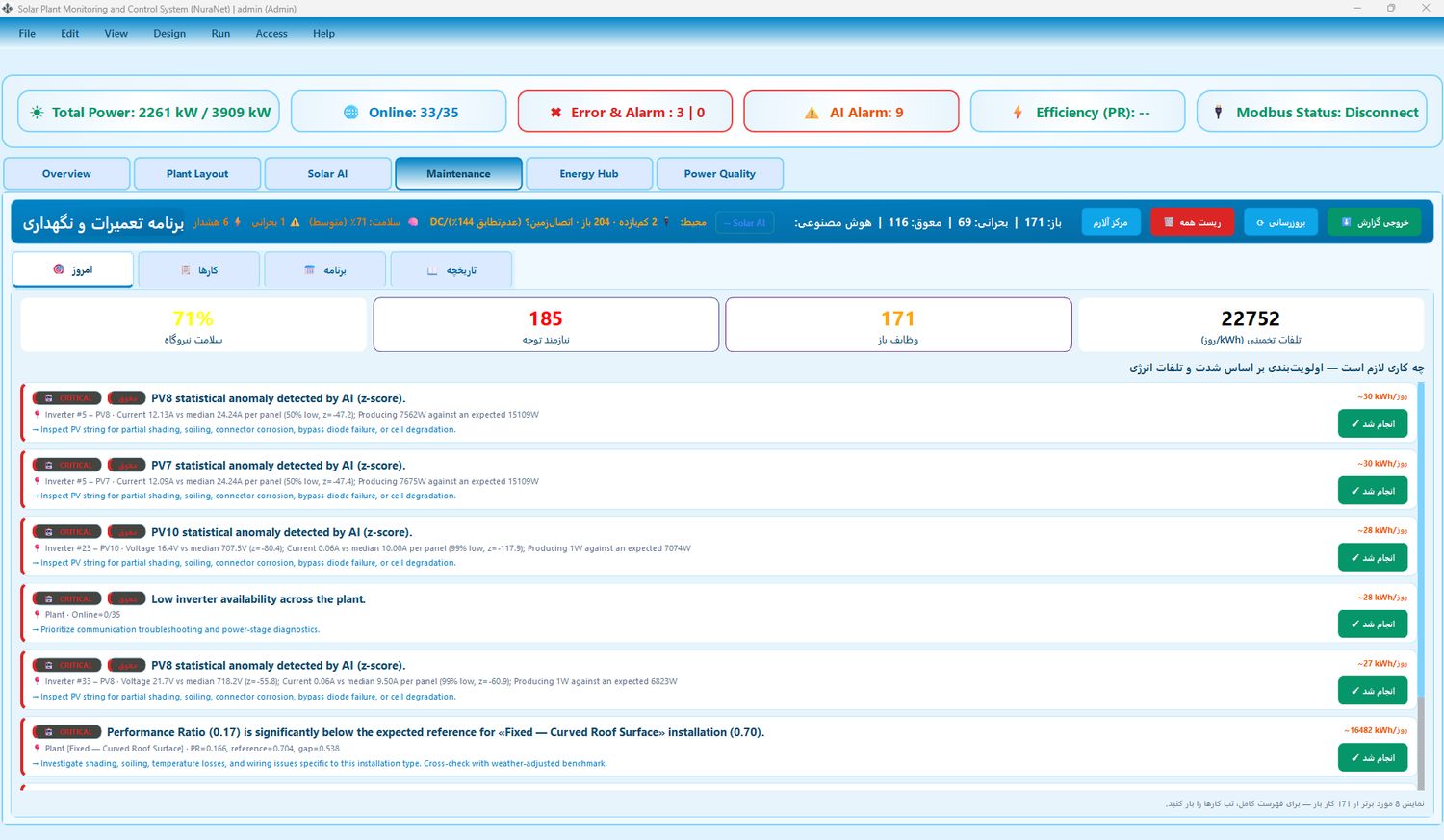Click the 185 نیازمند توجه card
Viewport: 1444px width, 840px height.
pos(546,325)
